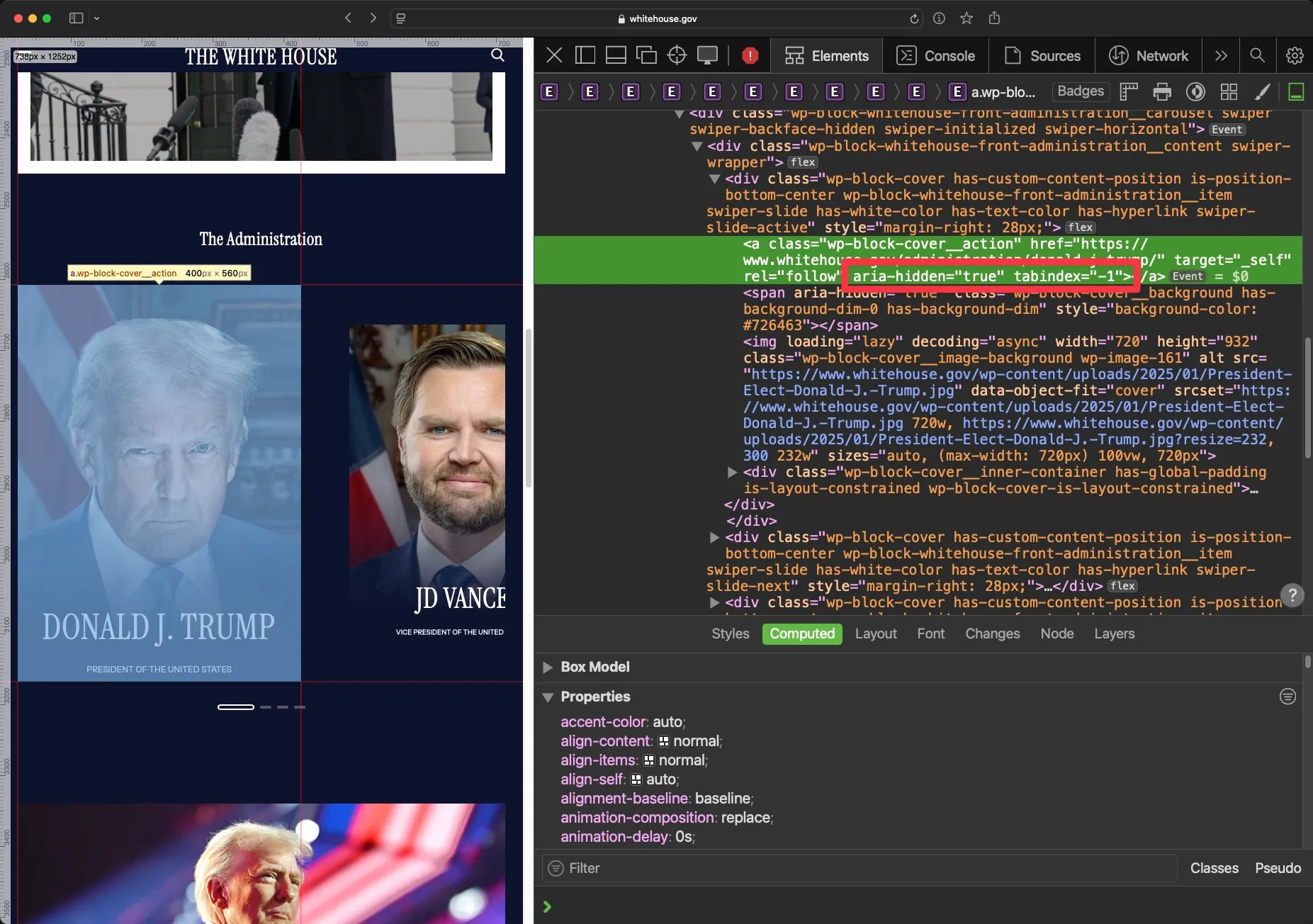Click the print styles icon
Screen dimensions: 1313x924
click(1162, 91)
